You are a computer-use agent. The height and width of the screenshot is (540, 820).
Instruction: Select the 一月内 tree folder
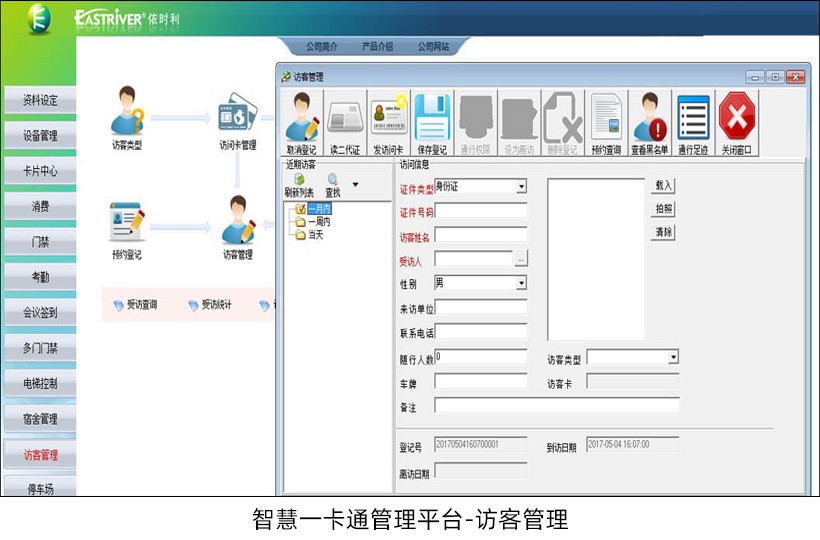(319, 208)
